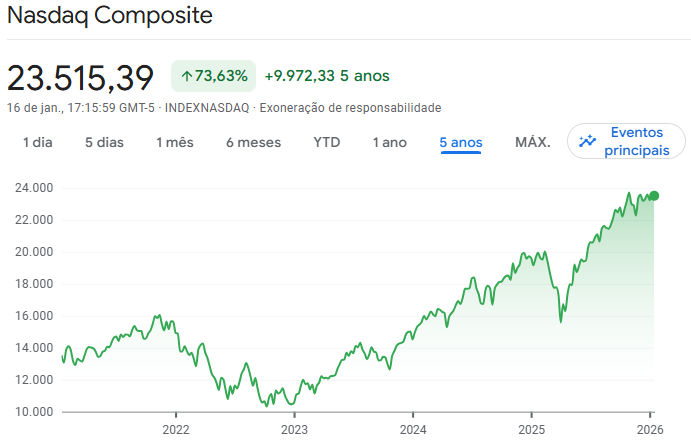Viewport: 691px width, 446px height.
Task: Click the "+9.972,33 5 anos" change text
Action: coord(327,76)
